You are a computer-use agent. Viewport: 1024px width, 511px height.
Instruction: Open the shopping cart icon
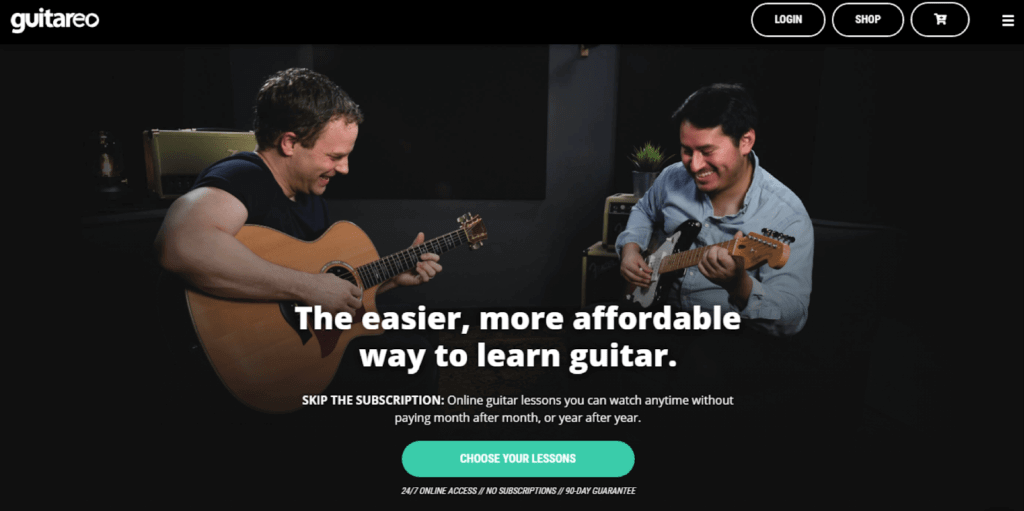point(940,20)
